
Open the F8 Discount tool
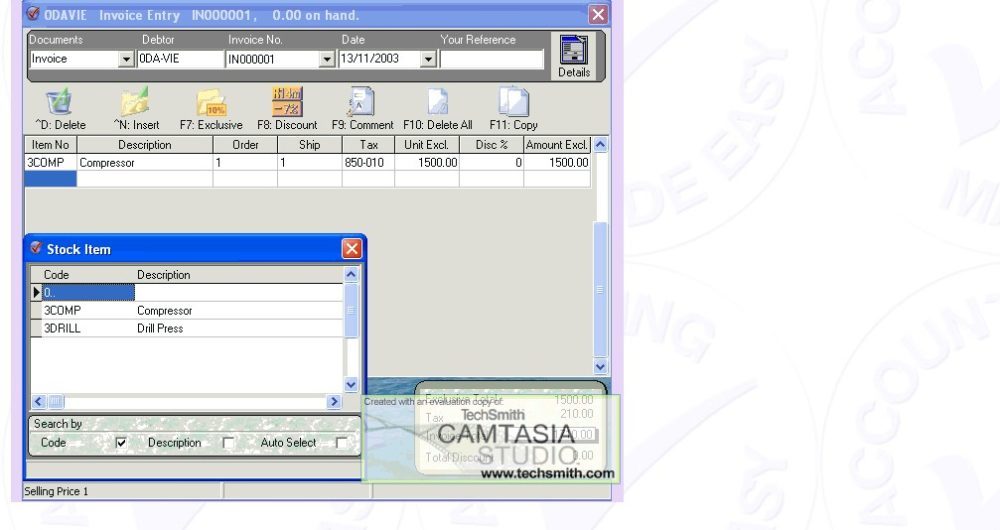coord(287,101)
